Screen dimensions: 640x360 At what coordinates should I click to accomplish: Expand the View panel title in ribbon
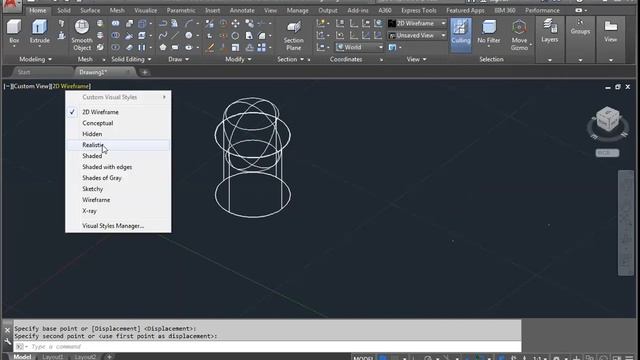point(416,59)
